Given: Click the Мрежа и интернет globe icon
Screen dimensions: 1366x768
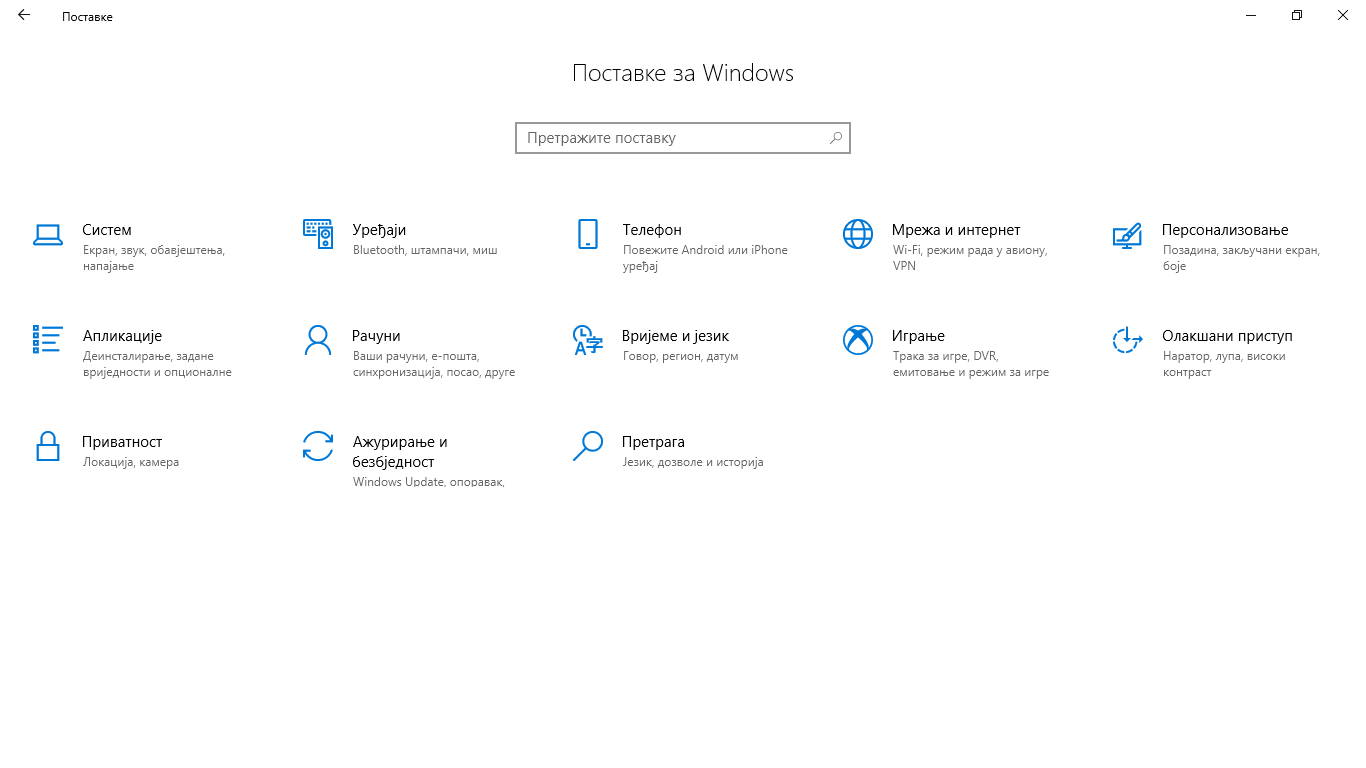Looking at the screenshot, I should click(x=858, y=234).
